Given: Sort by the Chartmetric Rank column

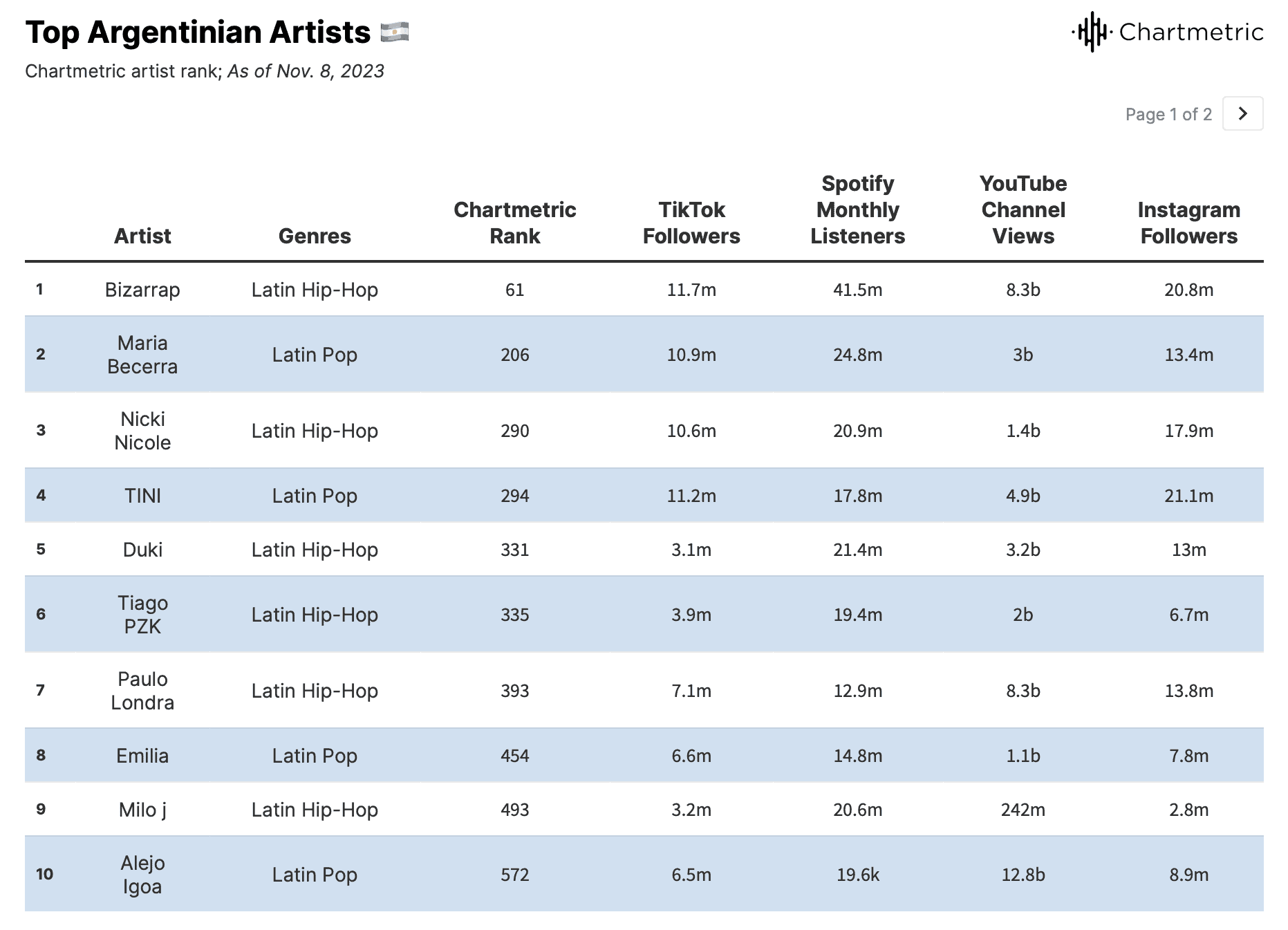Looking at the screenshot, I should click(x=515, y=223).
